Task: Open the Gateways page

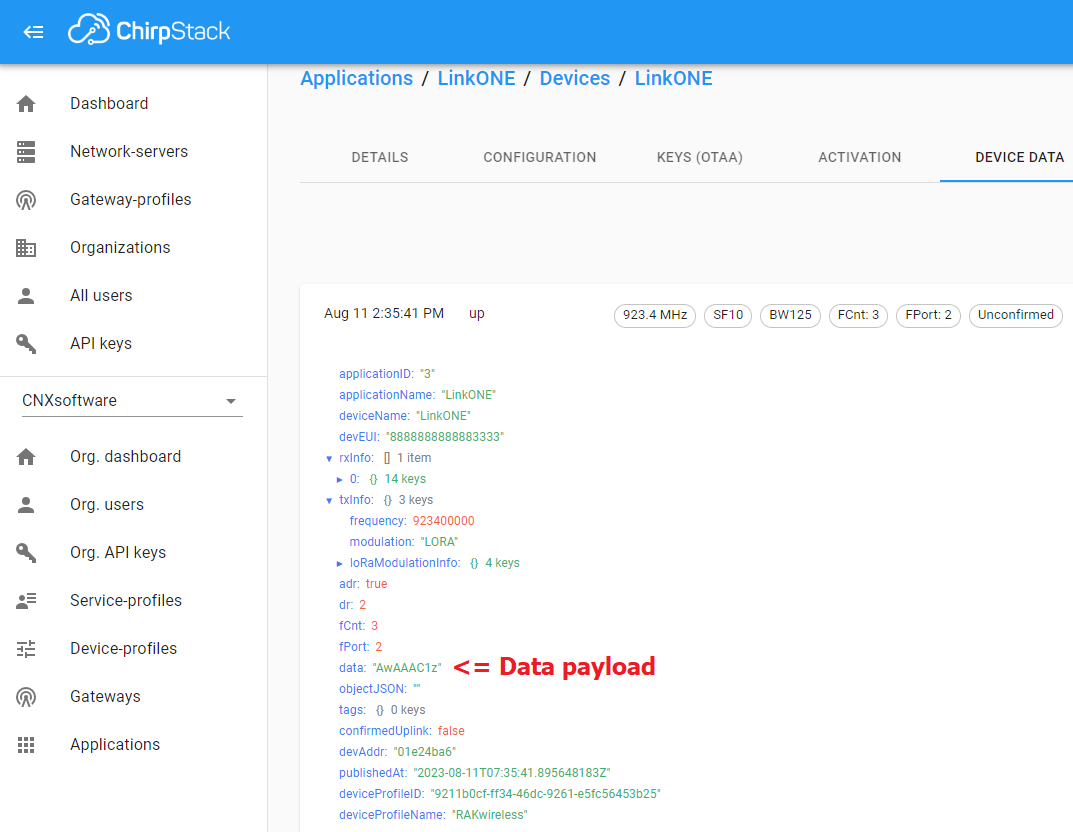Action: 105,696
